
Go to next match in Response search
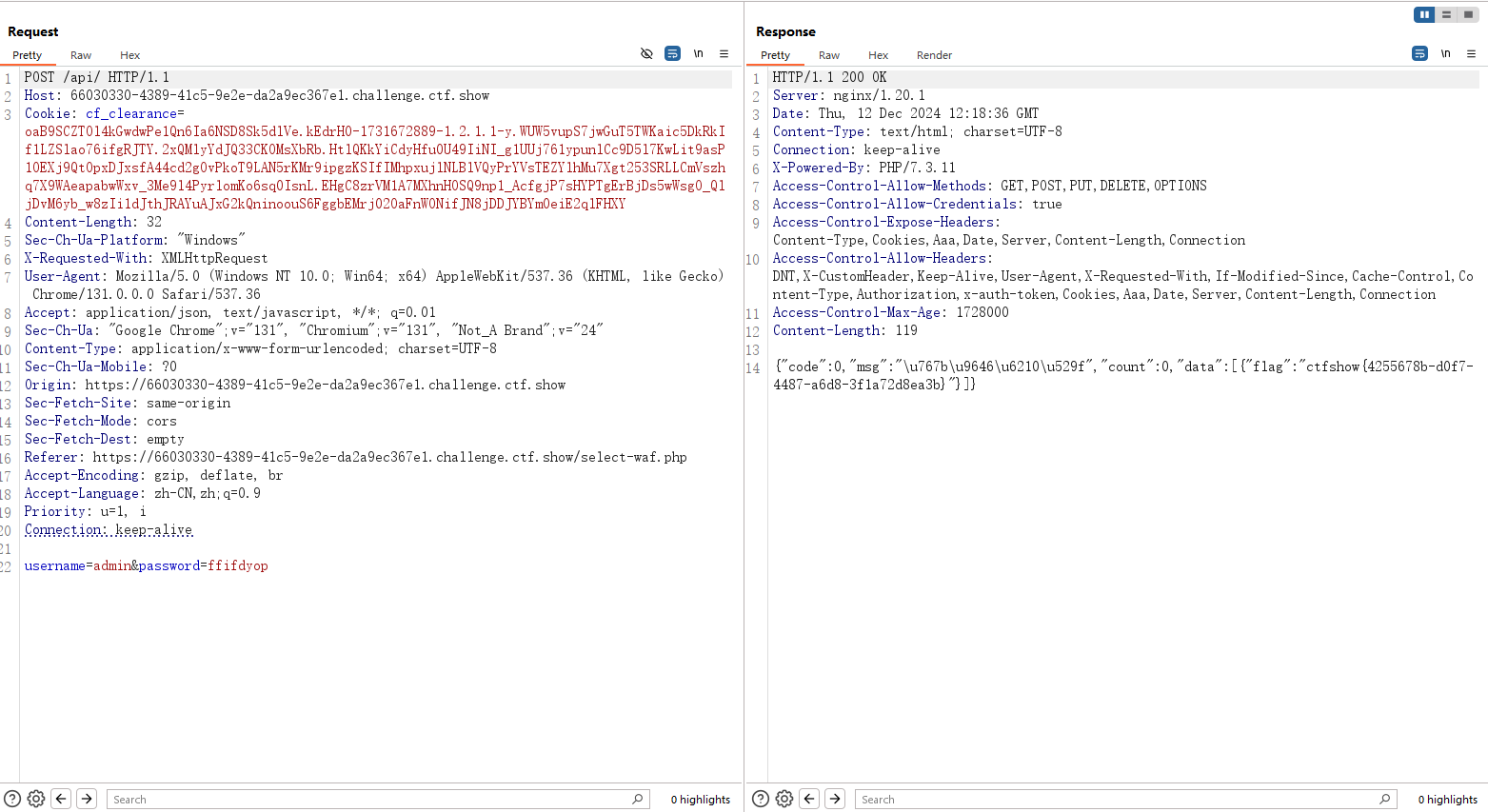click(835, 799)
